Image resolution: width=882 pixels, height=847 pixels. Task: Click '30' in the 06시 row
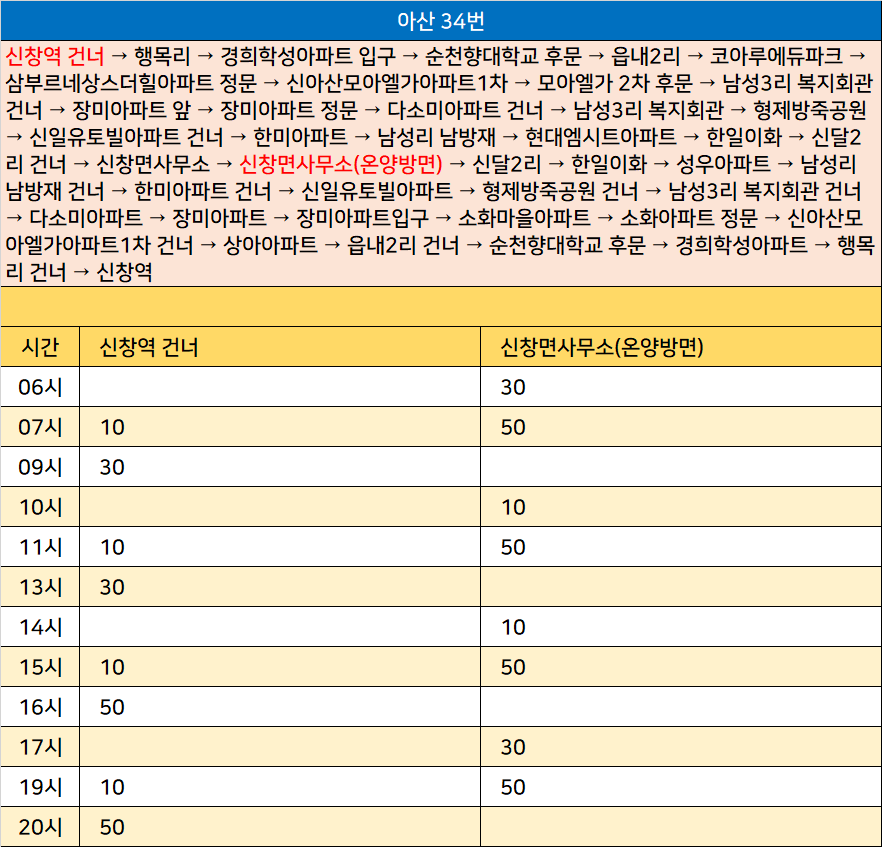[513, 387]
